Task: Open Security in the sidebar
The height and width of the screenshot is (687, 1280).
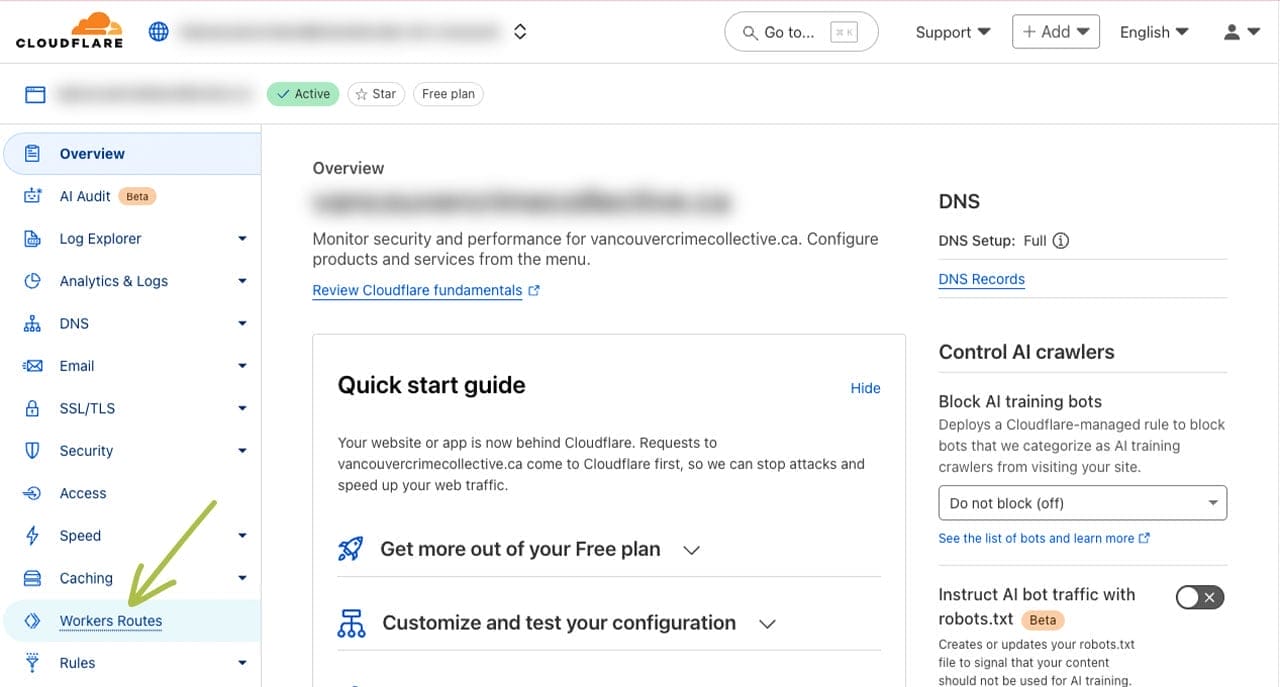Action: [x=86, y=451]
